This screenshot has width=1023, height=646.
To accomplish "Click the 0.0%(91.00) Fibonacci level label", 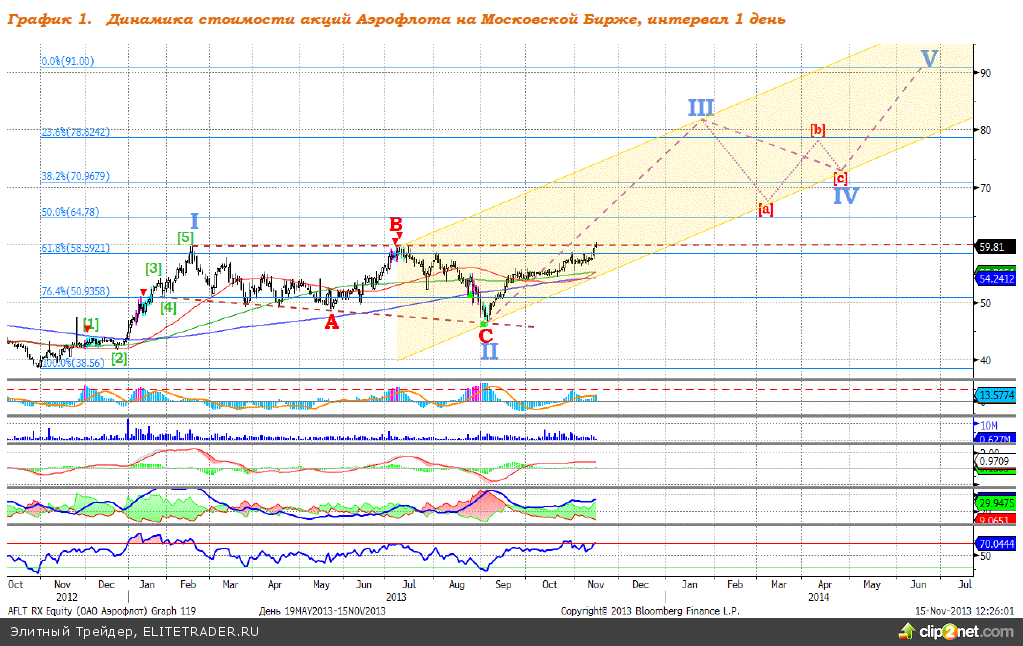I will pyautogui.click(x=68, y=61).
